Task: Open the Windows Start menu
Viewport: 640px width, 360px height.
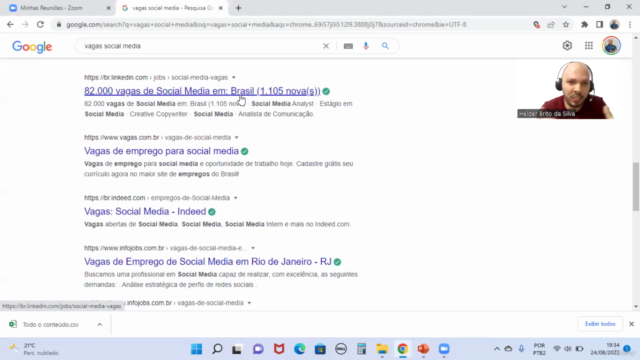Action: coord(196,349)
